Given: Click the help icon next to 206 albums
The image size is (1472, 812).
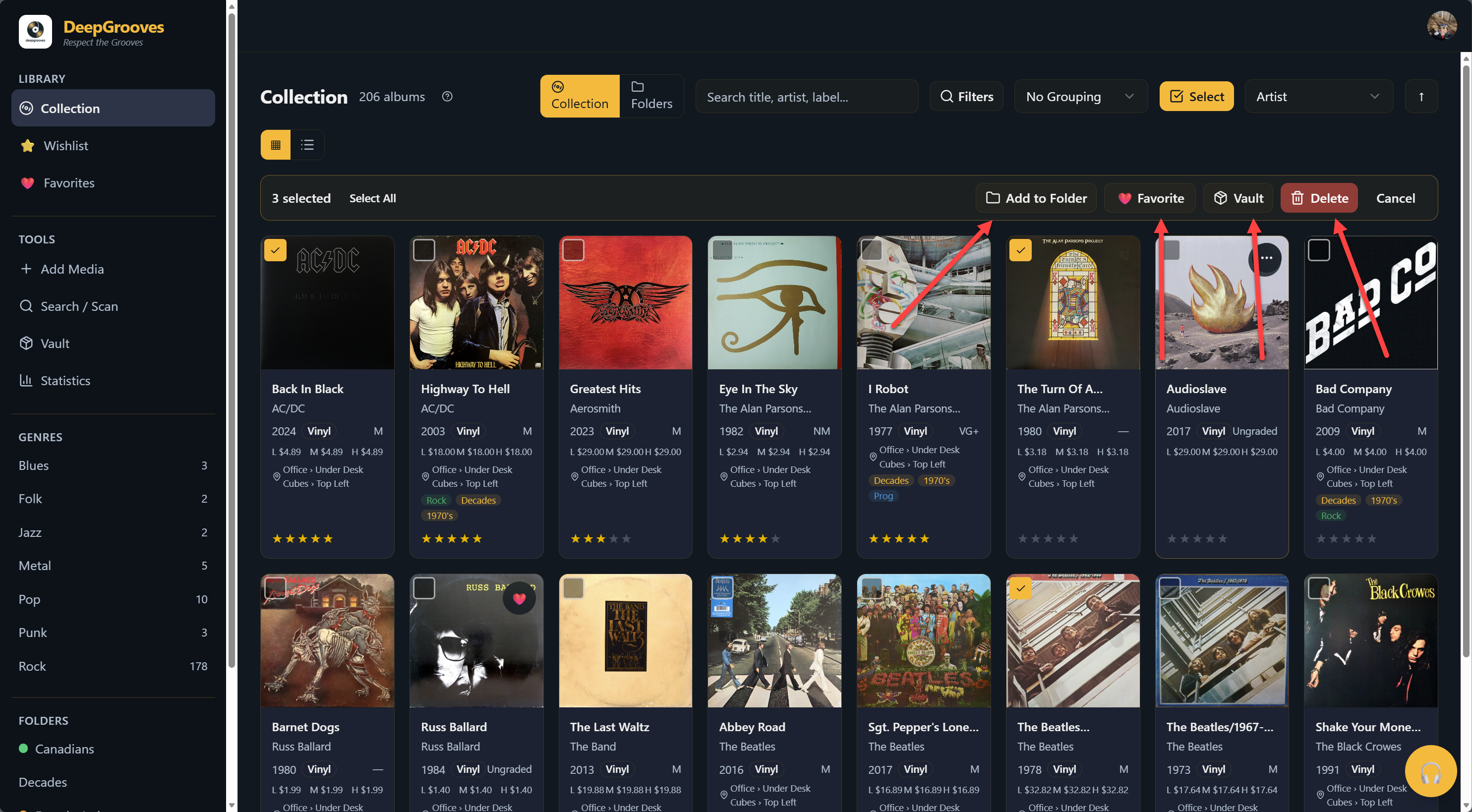Looking at the screenshot, I should coord(447,97).
